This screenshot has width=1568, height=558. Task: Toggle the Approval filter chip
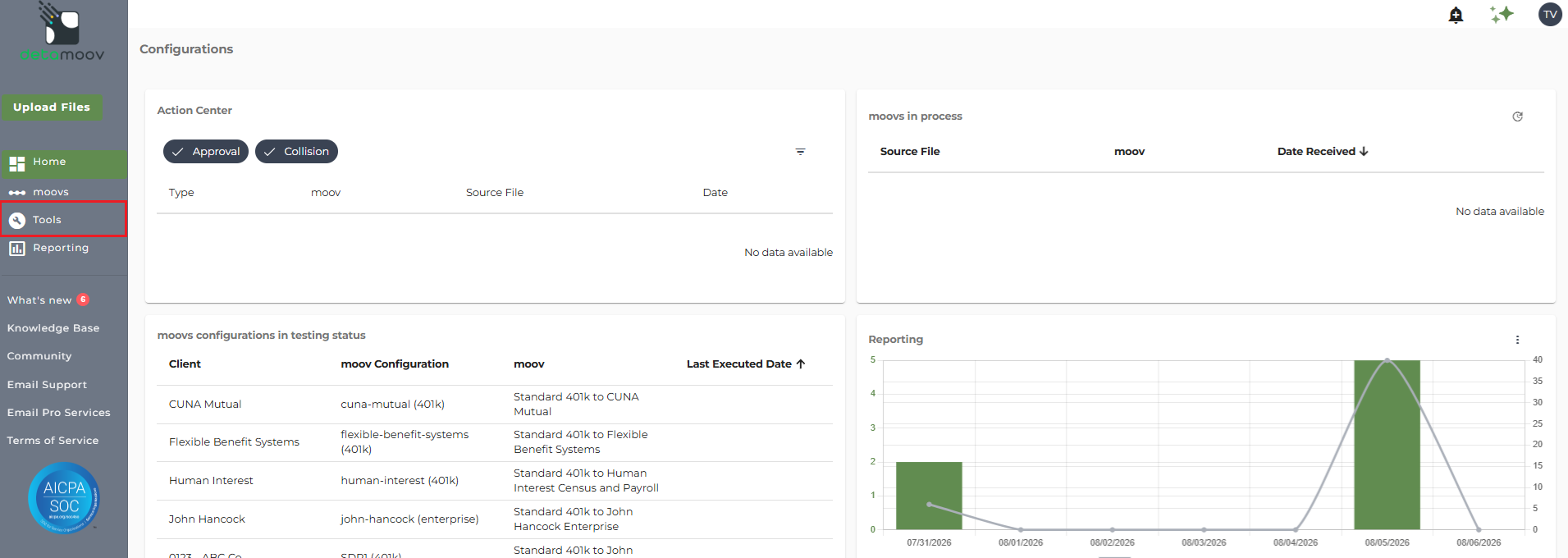206,152
